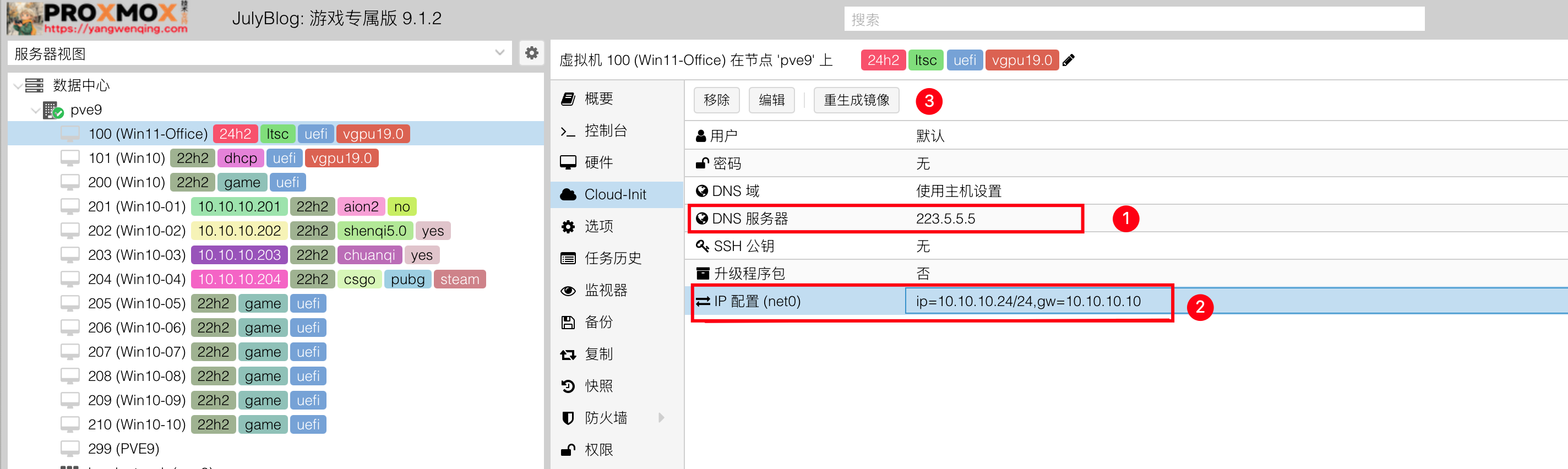Expand the Firewall submenu arrow
This screenshot has width=1568, height=469.
(x=661, y=417)
